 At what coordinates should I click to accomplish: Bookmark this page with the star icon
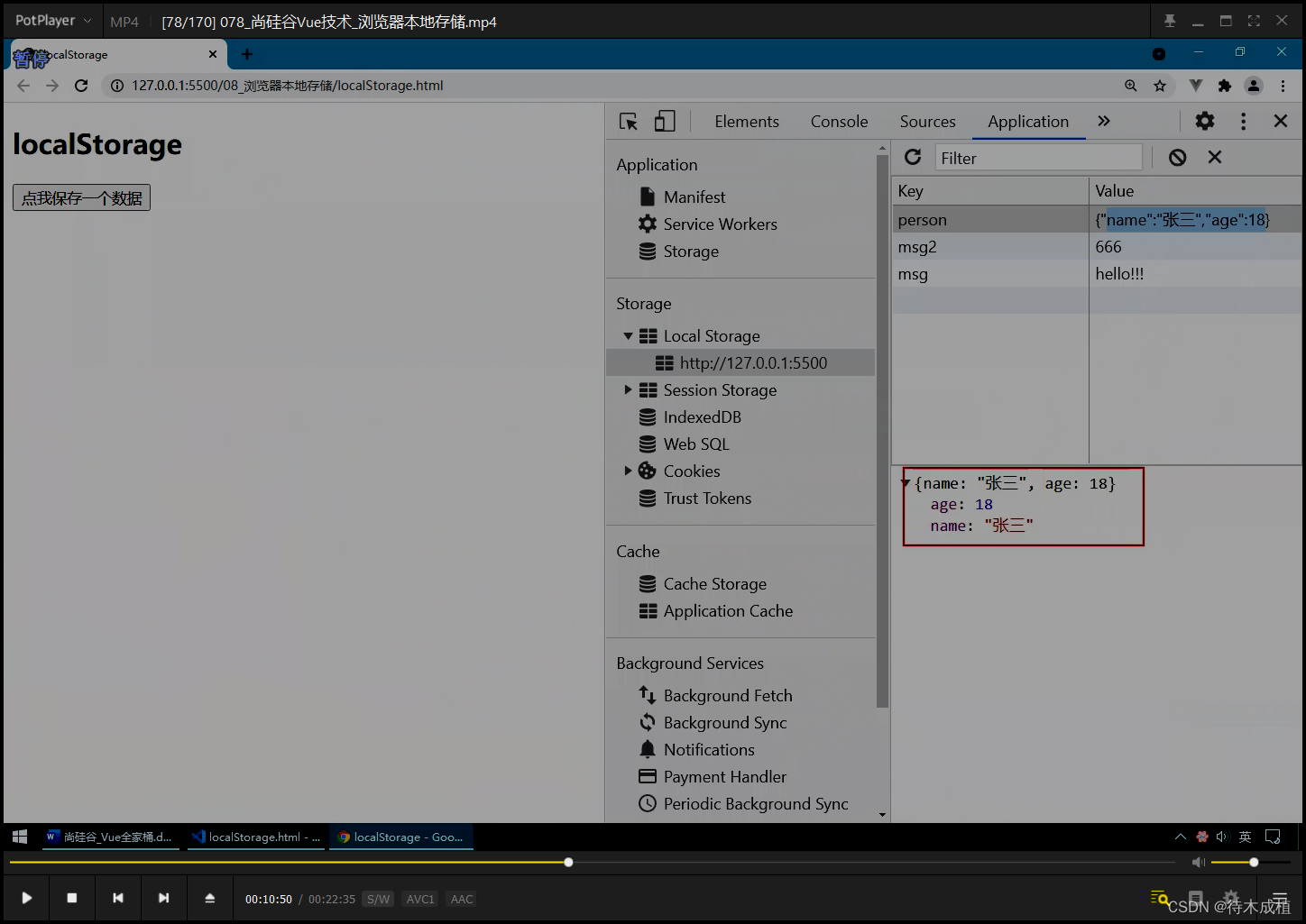click(x=1160, y=86)
